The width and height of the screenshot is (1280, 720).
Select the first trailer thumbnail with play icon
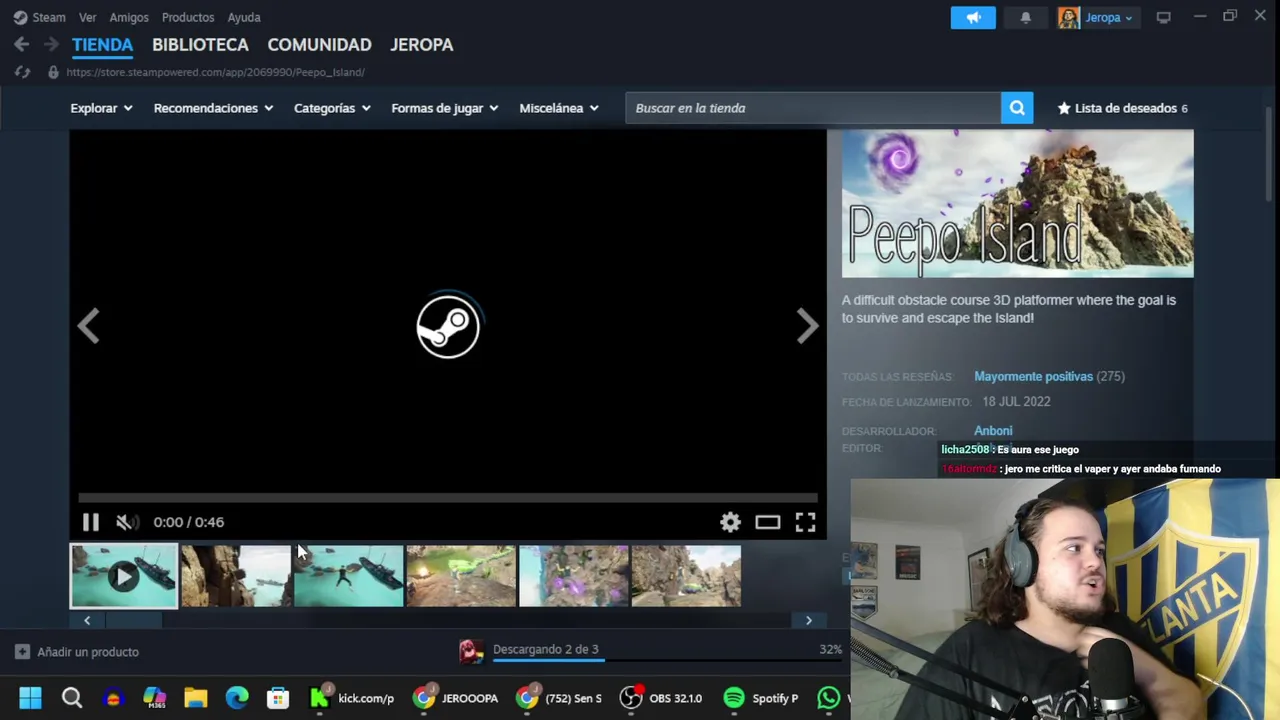(x=124, y=576)
